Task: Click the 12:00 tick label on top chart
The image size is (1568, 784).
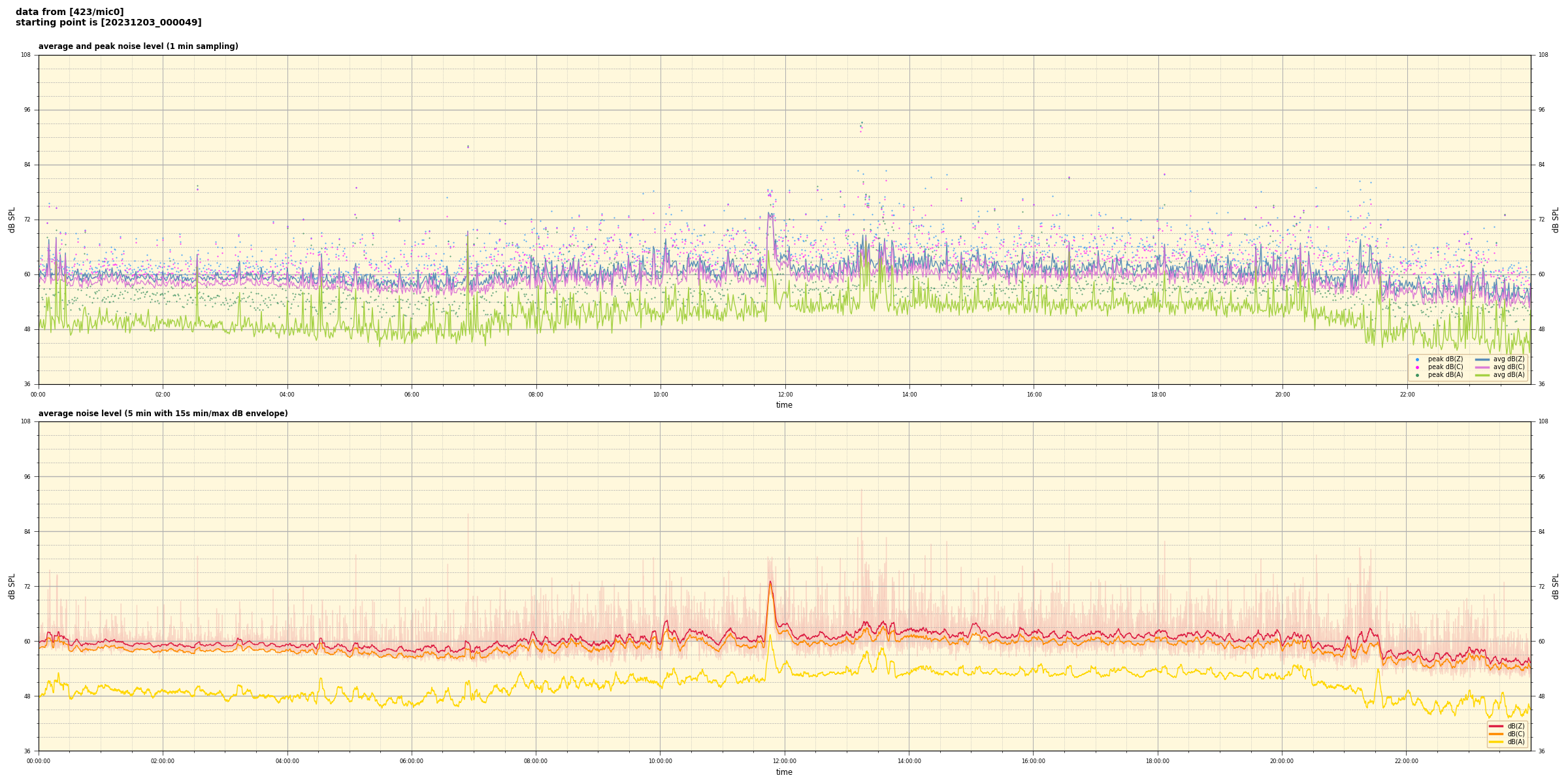Action: (785, 395)
